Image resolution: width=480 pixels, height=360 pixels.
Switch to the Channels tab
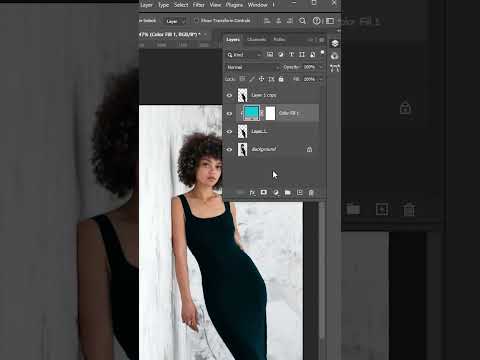tap(256, 39)
